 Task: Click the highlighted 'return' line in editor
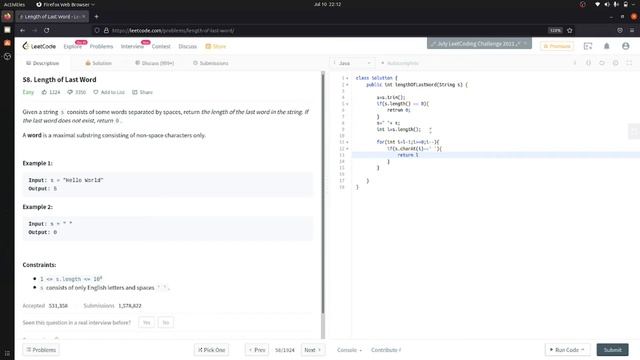(x=496, y=155)
